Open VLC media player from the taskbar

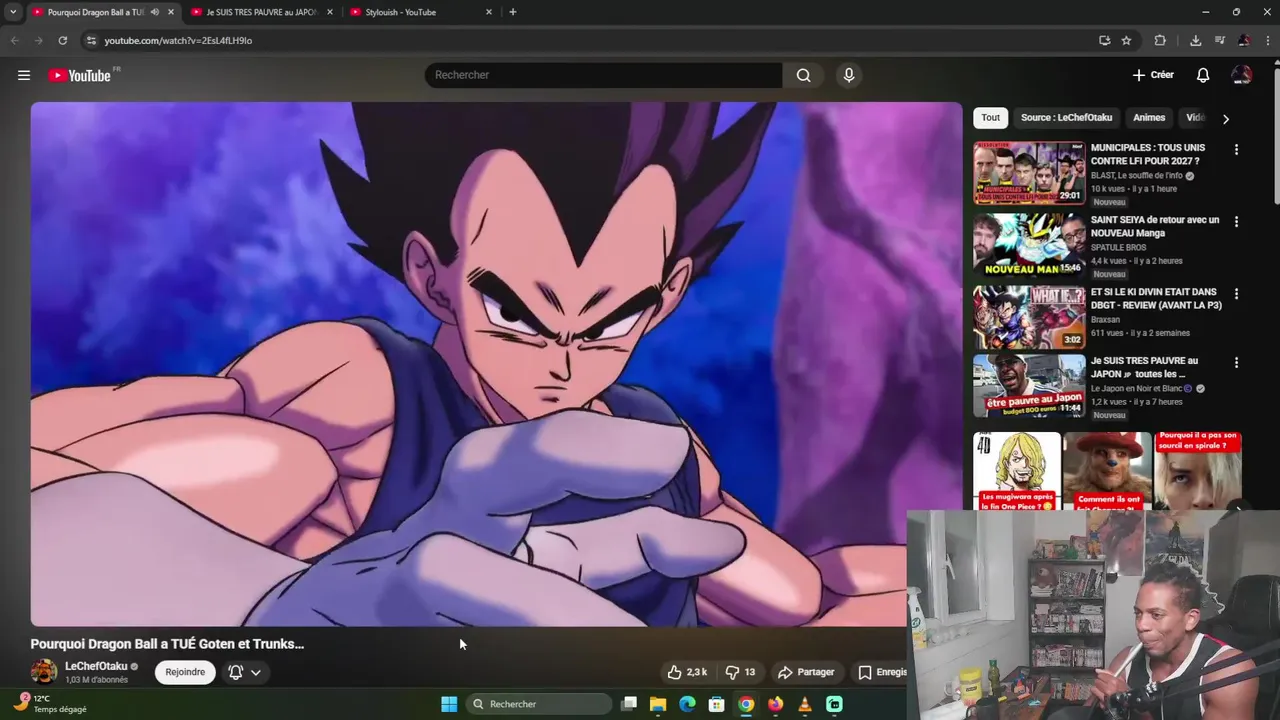coord(805,704)
